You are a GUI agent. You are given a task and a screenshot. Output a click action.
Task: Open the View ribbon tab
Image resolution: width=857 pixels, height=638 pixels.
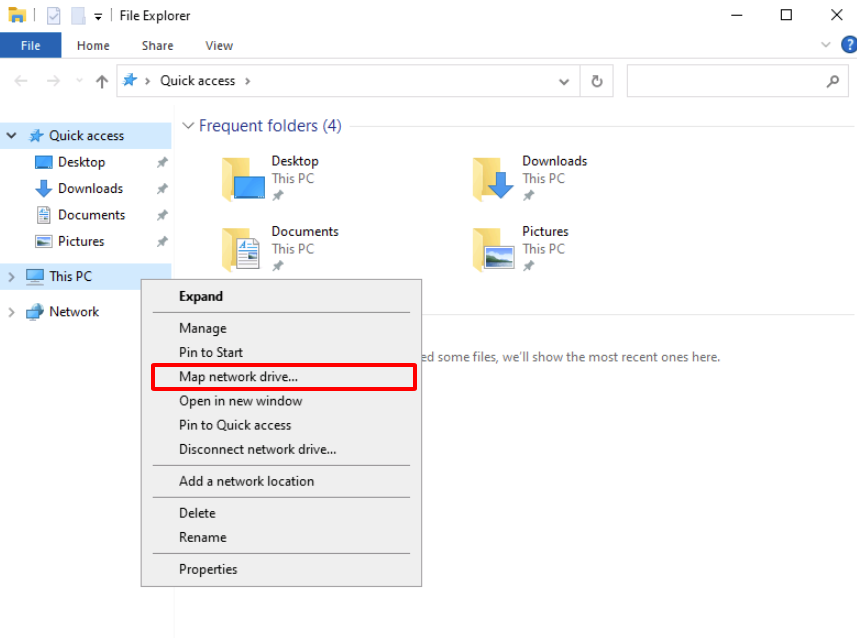[219, 45]
